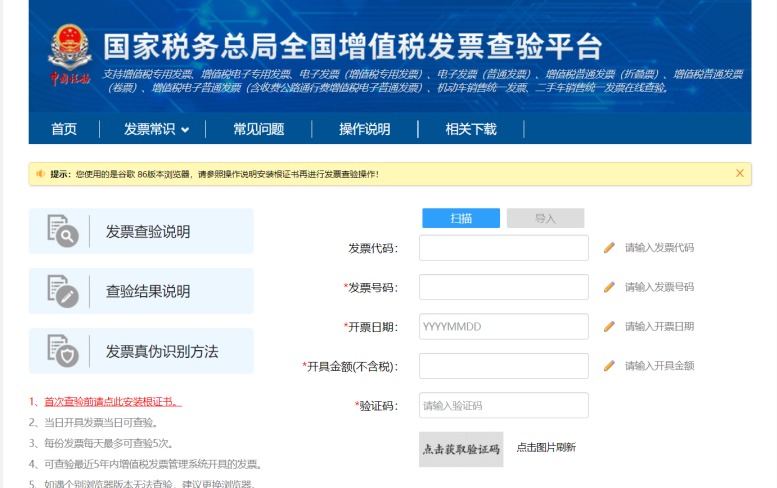
Task: Click the pencil icon next to 请输入发票代码
Action: pyautogui.click(x=609, y=248)
